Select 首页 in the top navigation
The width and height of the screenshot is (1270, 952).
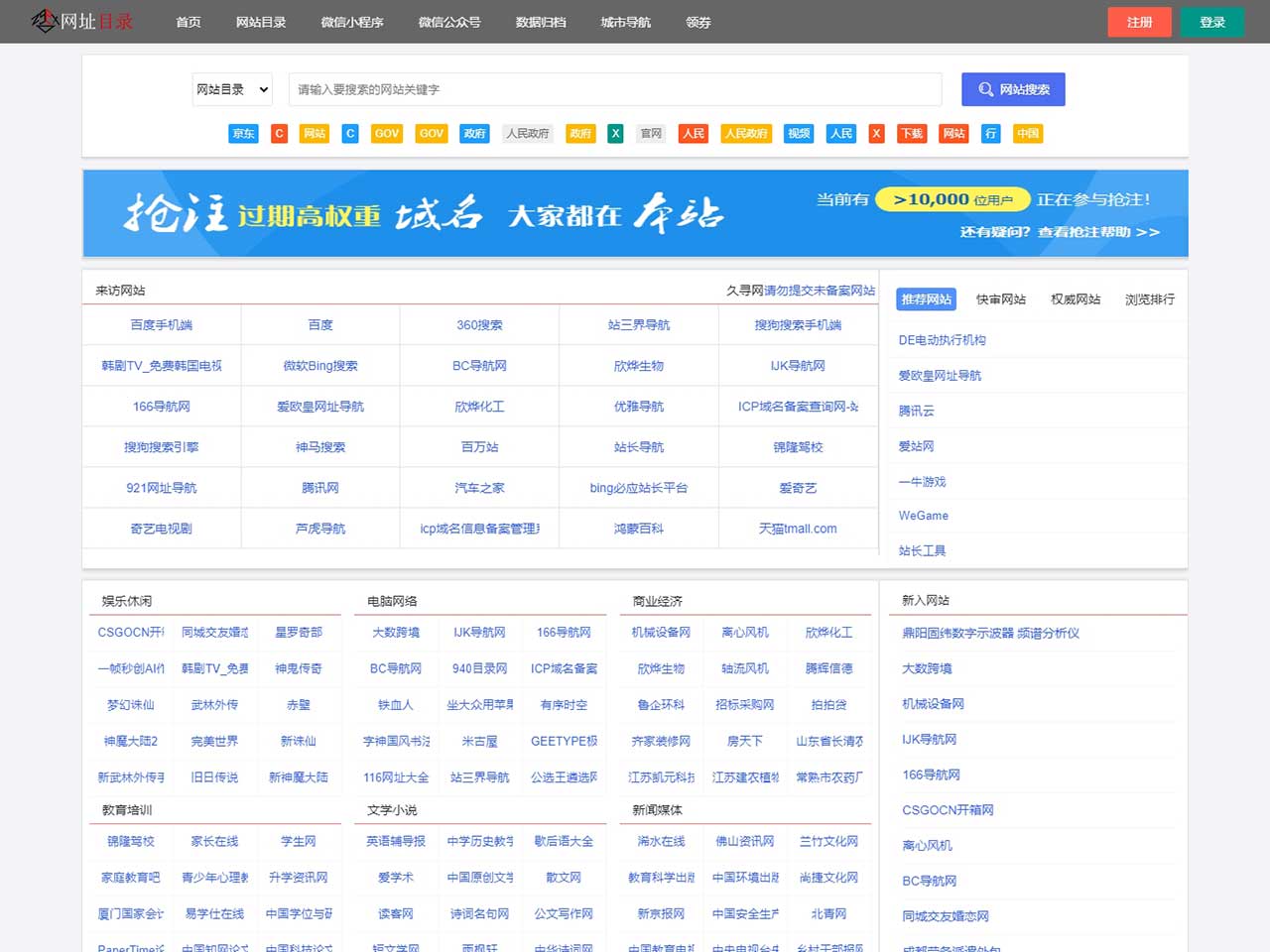pyautogui.click(x=188, y=21)
